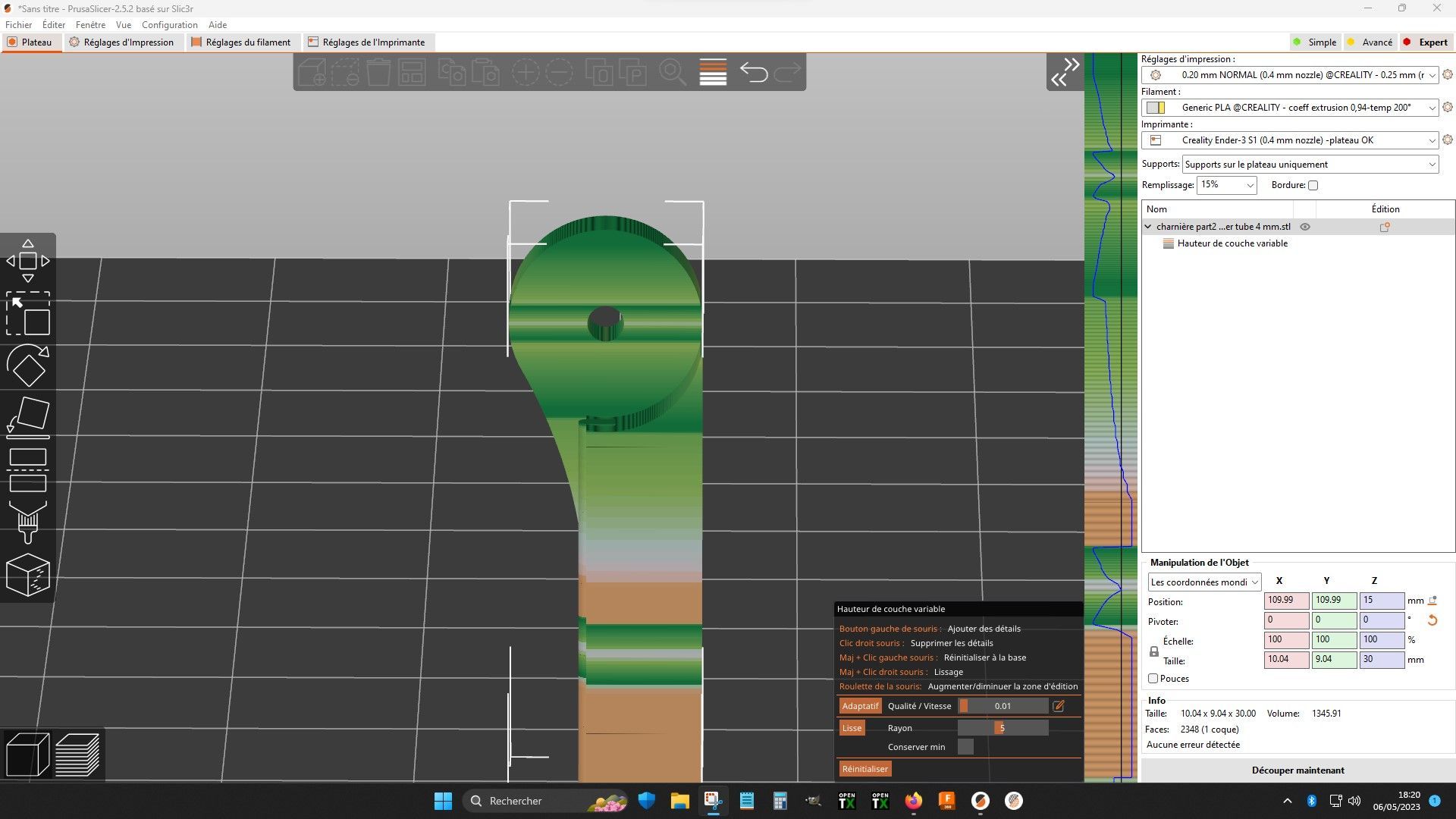Open the Réglages du filament tab
Screen dimensions: 1456x819
click(240, 42)
